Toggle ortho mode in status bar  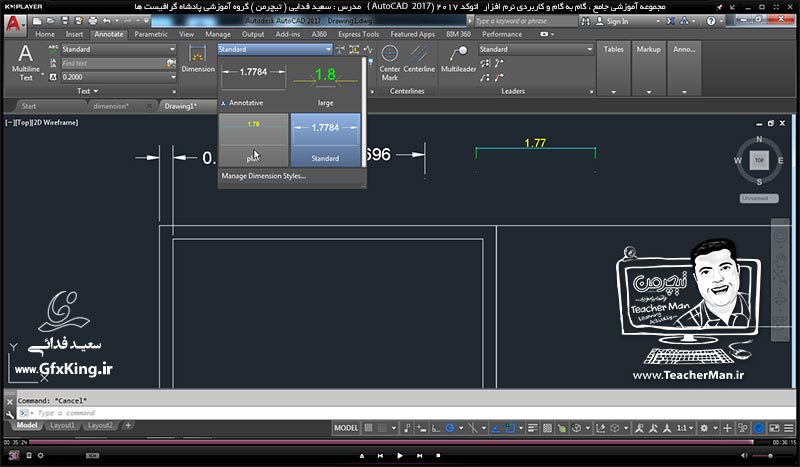tap(435, 428)
